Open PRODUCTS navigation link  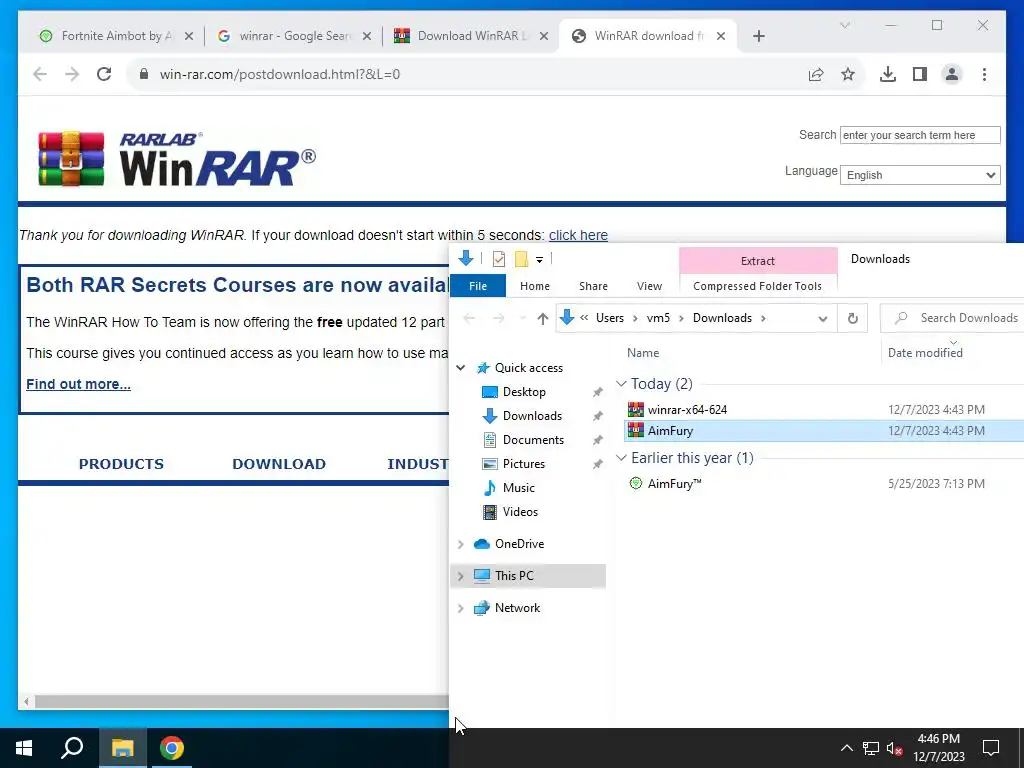(121, 464)
